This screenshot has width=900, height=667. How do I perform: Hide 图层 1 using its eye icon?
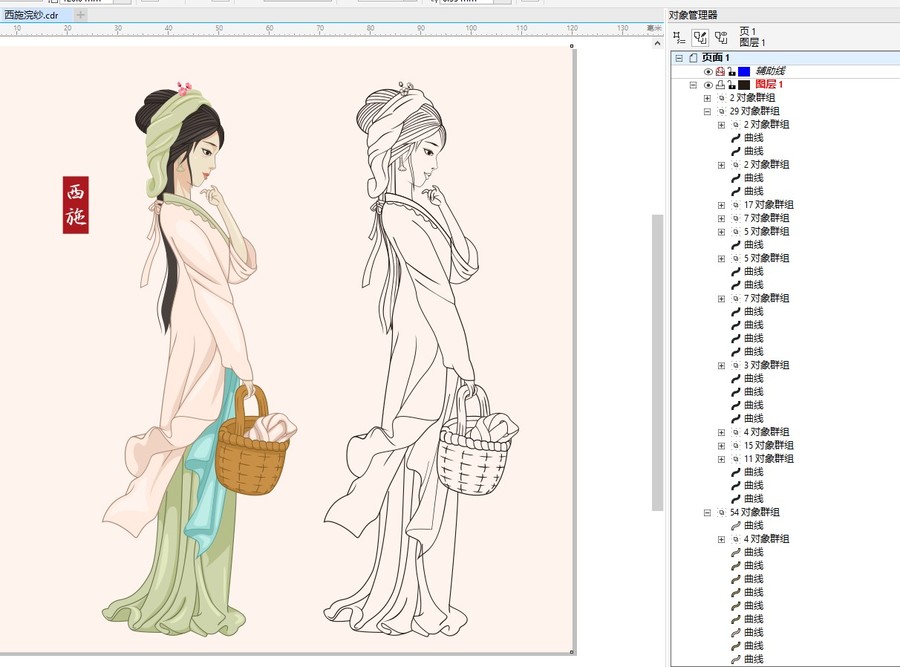click(x=708, y=85)
